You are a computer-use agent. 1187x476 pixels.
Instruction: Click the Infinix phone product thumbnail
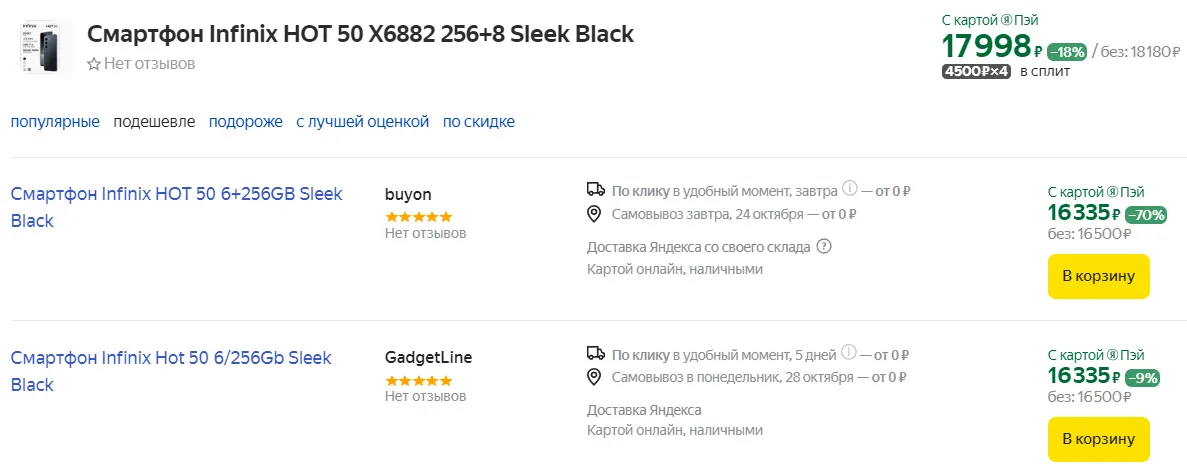coord(44,48)
